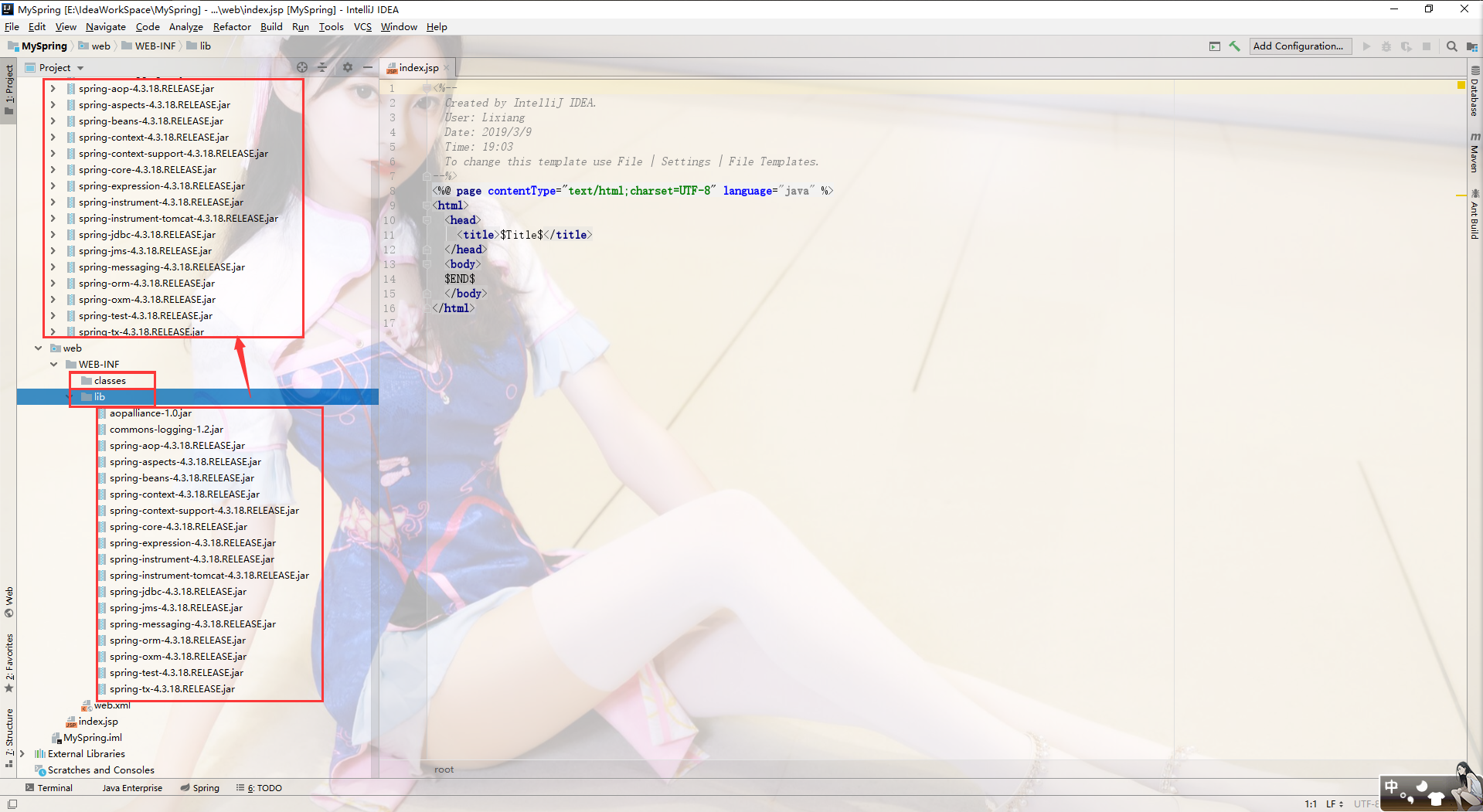The height and width of the screenshot is (812, 1483).
Task: Fold the head tag block in the editor gutter
Action: click(427, 220)
